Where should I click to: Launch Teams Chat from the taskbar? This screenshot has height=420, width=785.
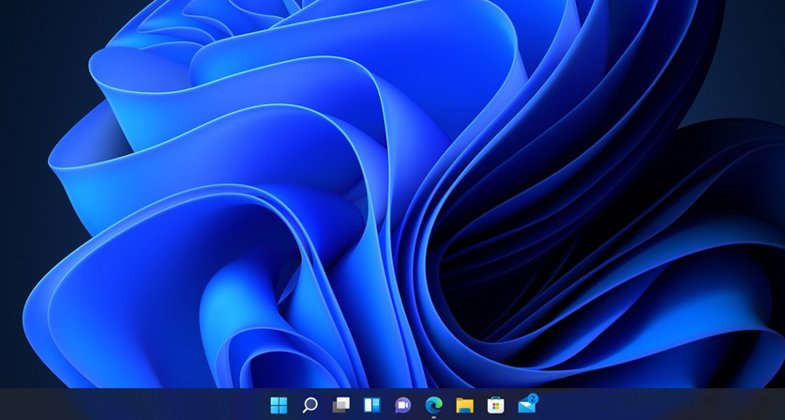(x=403, y=405)
